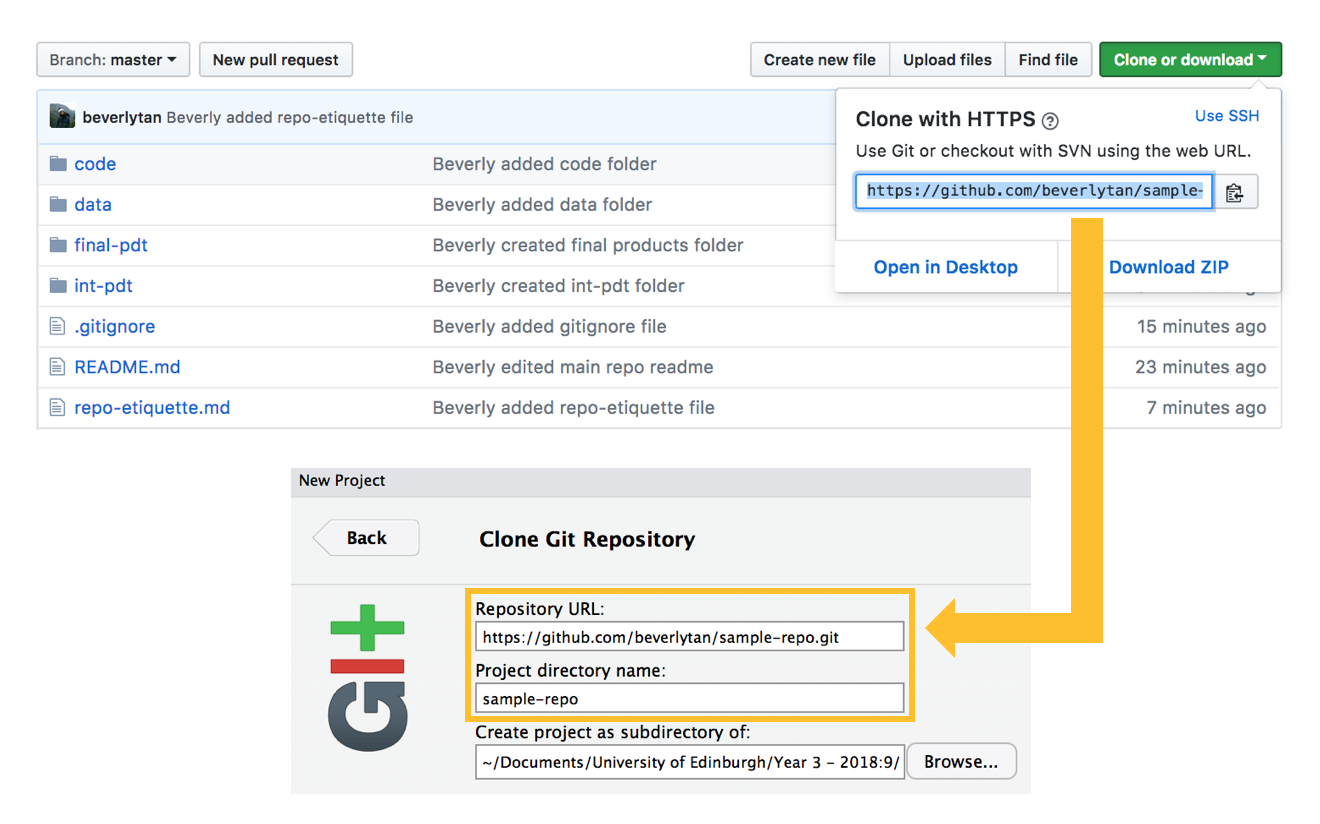This screenshot has width=1320, height=824.
Task: Open the code folder
Action: pos(95,163)
